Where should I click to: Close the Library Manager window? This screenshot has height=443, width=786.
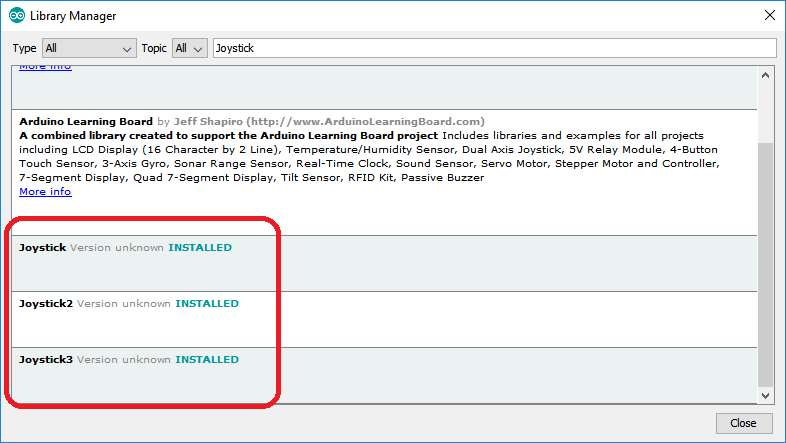[770, 16]
